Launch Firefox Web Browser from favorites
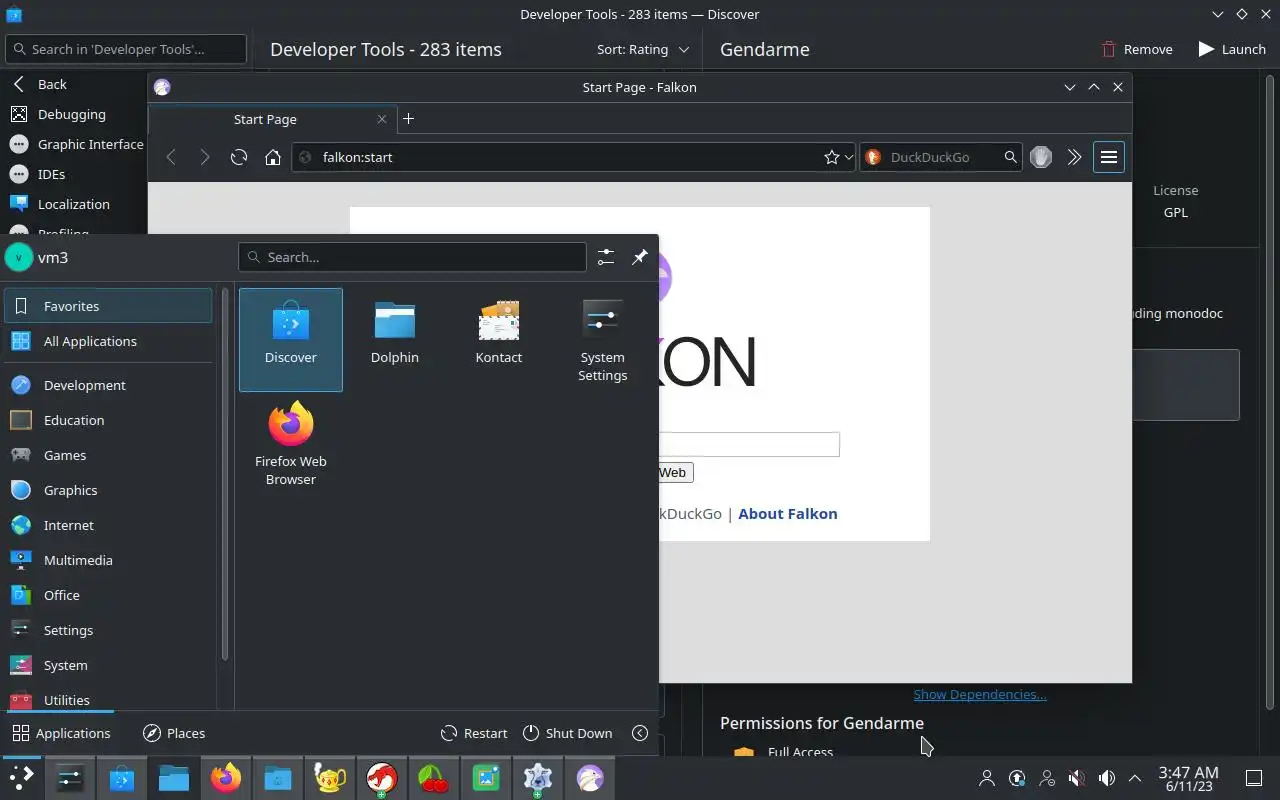The height and width of the screenshot is (800, 1280). (x=290, y=443)
